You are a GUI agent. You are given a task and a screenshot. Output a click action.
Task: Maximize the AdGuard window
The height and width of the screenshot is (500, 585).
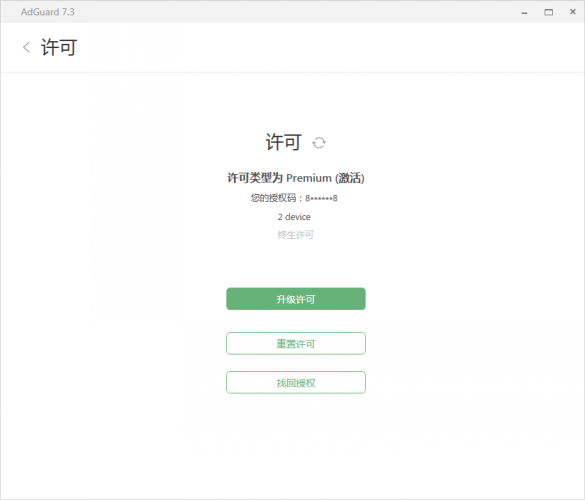coord(548,12)
